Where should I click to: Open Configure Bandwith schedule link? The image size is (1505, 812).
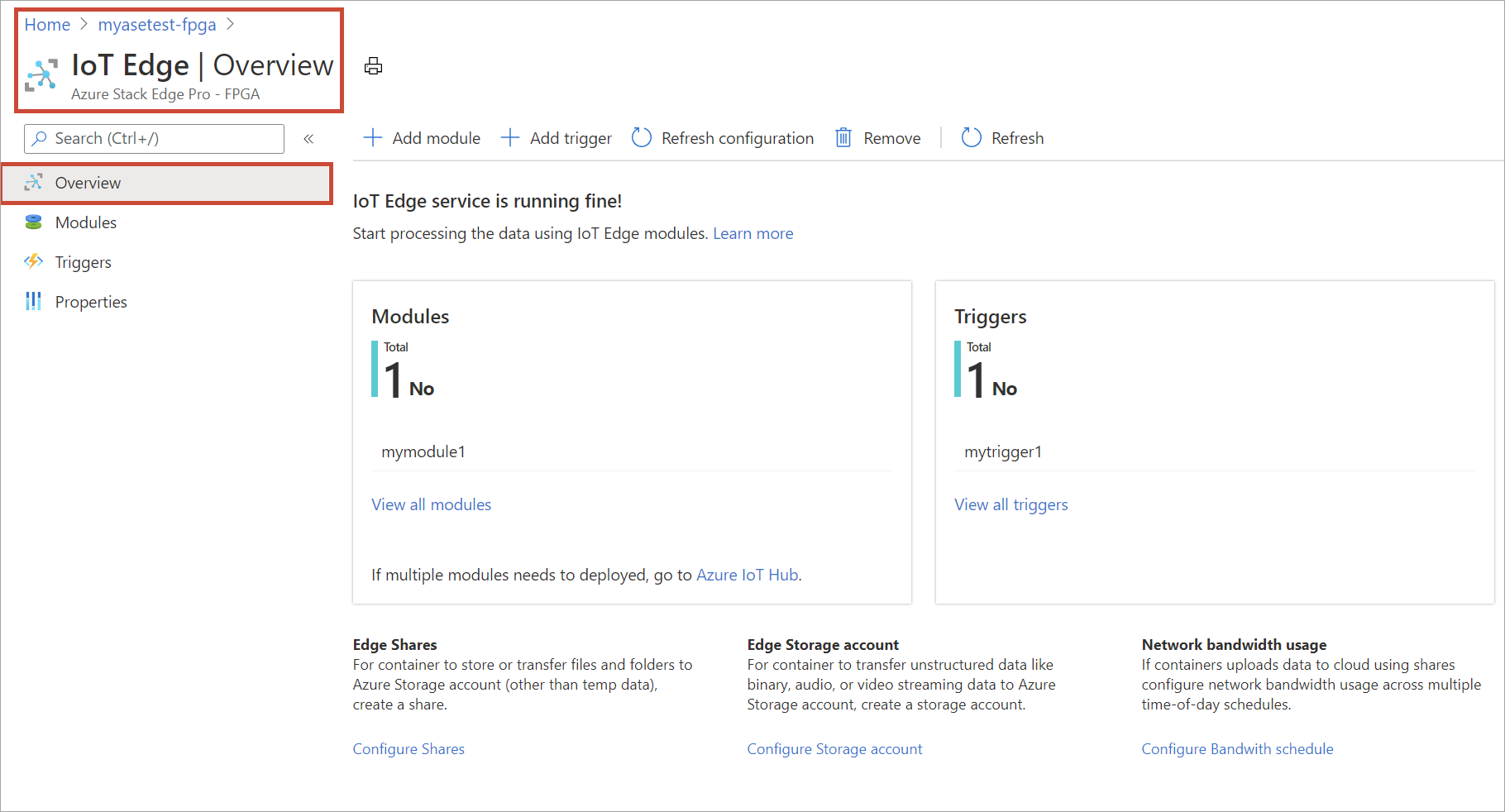pyautogui.click(x=1237, y=748)
